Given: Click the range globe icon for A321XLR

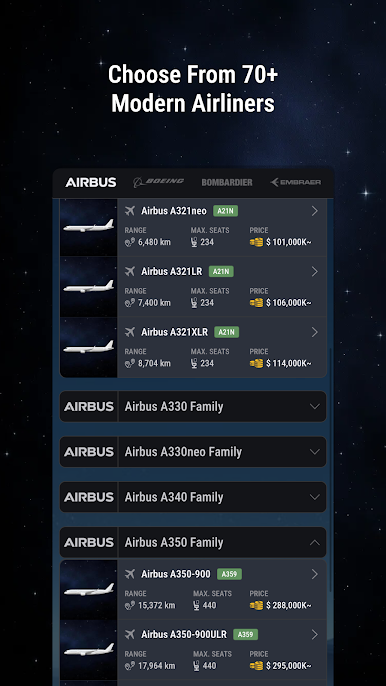Looking at the screenshot, I should [130, 363].
